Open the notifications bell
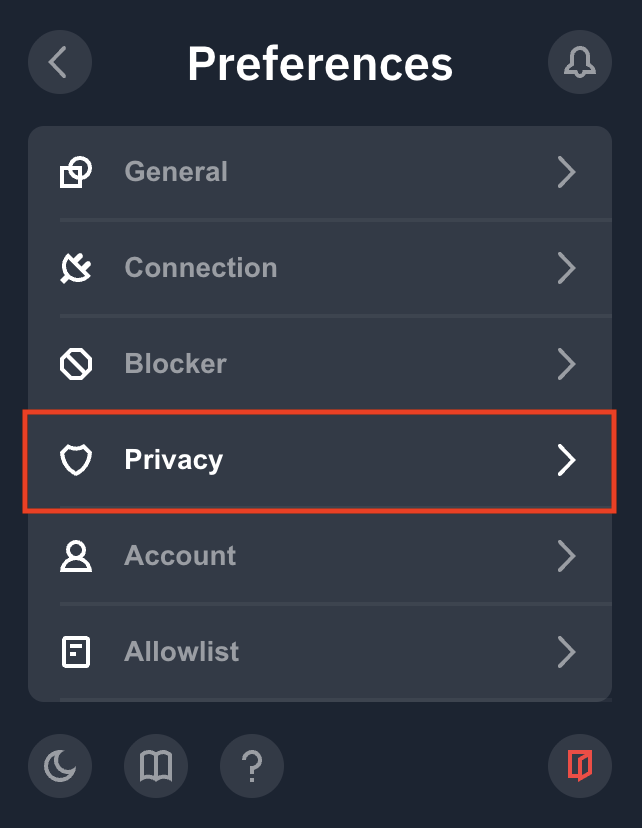Image resolution: width=642 pixels, height=828 pixels. (x=580, y=62)
